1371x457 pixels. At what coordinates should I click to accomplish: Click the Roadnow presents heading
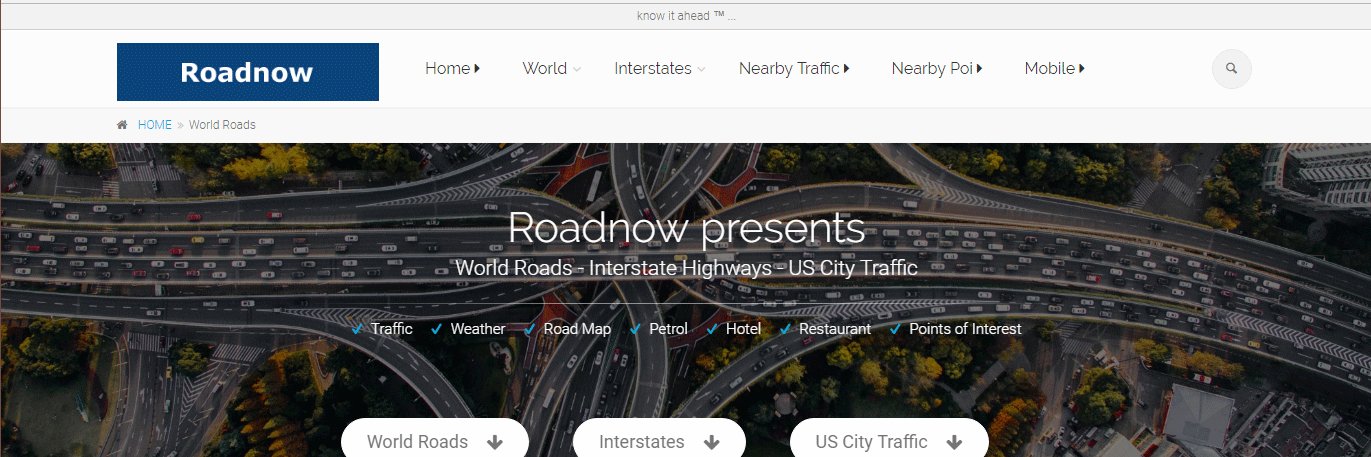686,228
